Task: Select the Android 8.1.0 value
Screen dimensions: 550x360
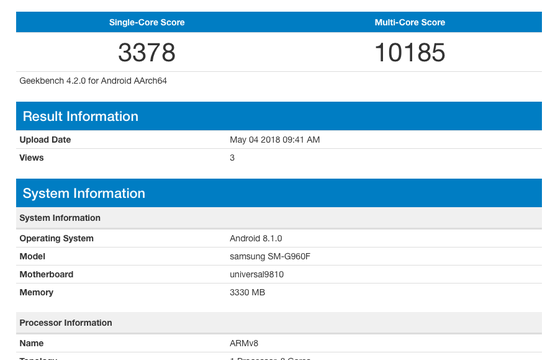Action: click(x=256, y=238)
